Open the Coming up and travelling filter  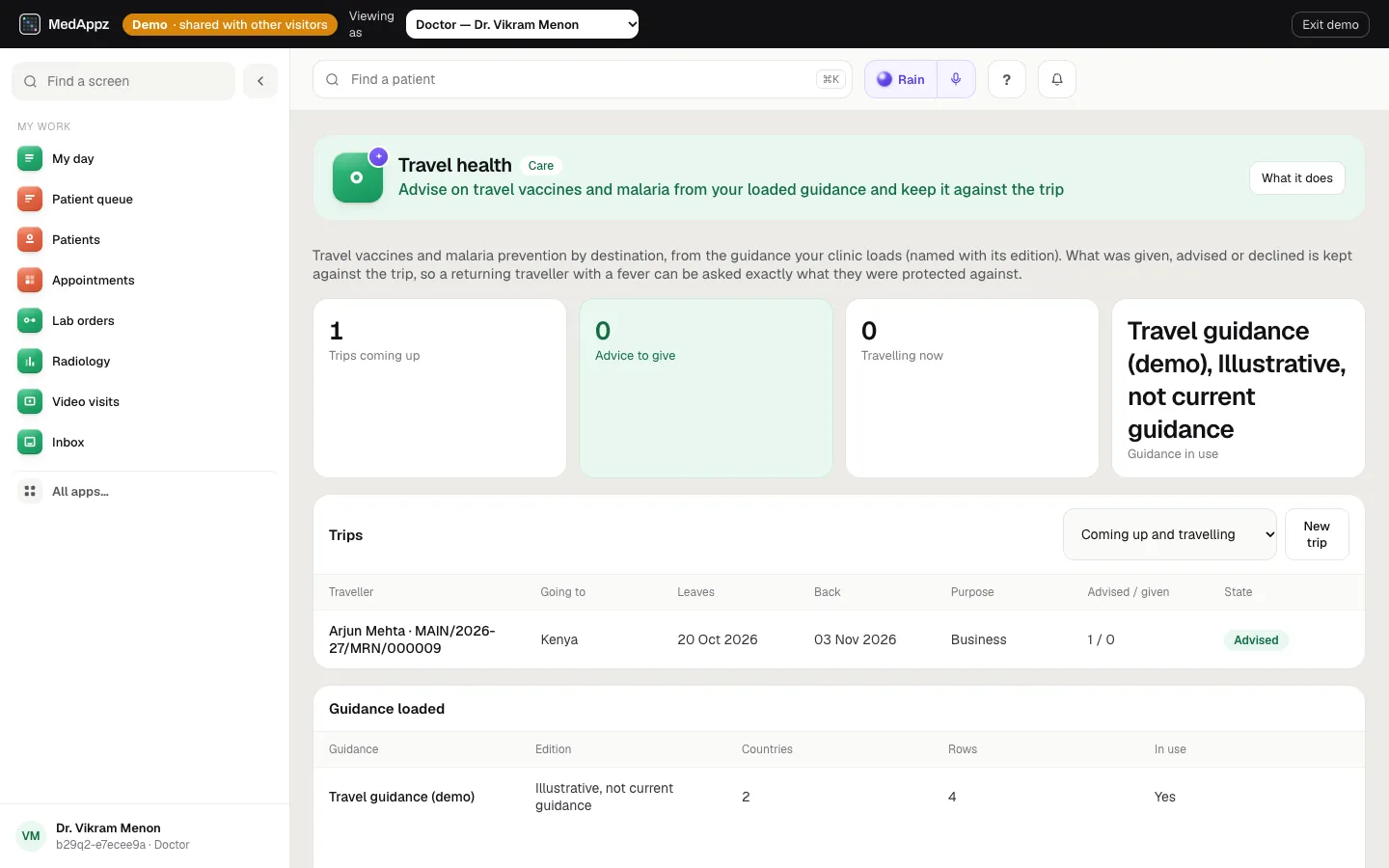tap(1170, 534)
